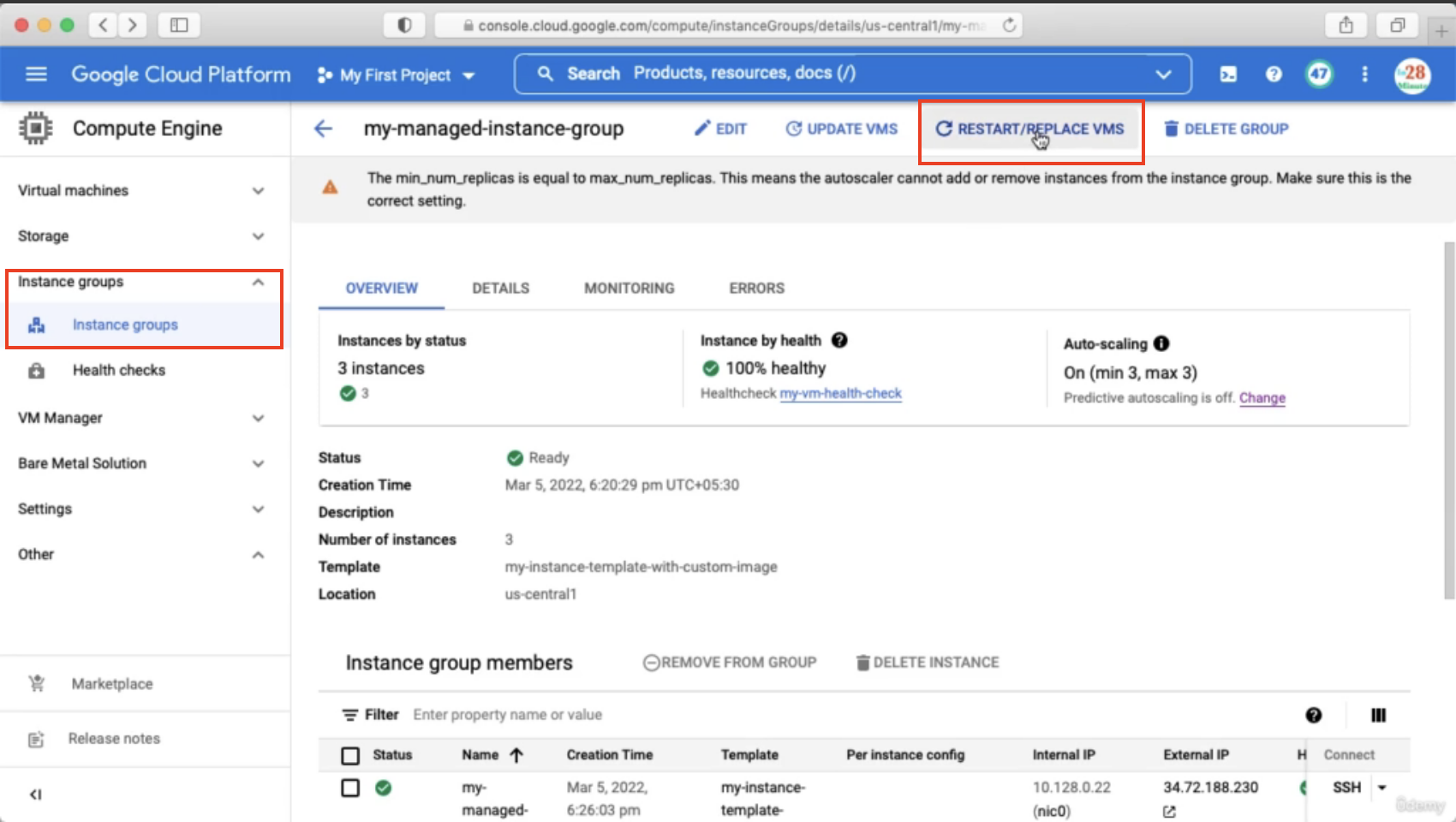
Task: Open Instance by health help tooltip icon
Action: click(839, 340)
